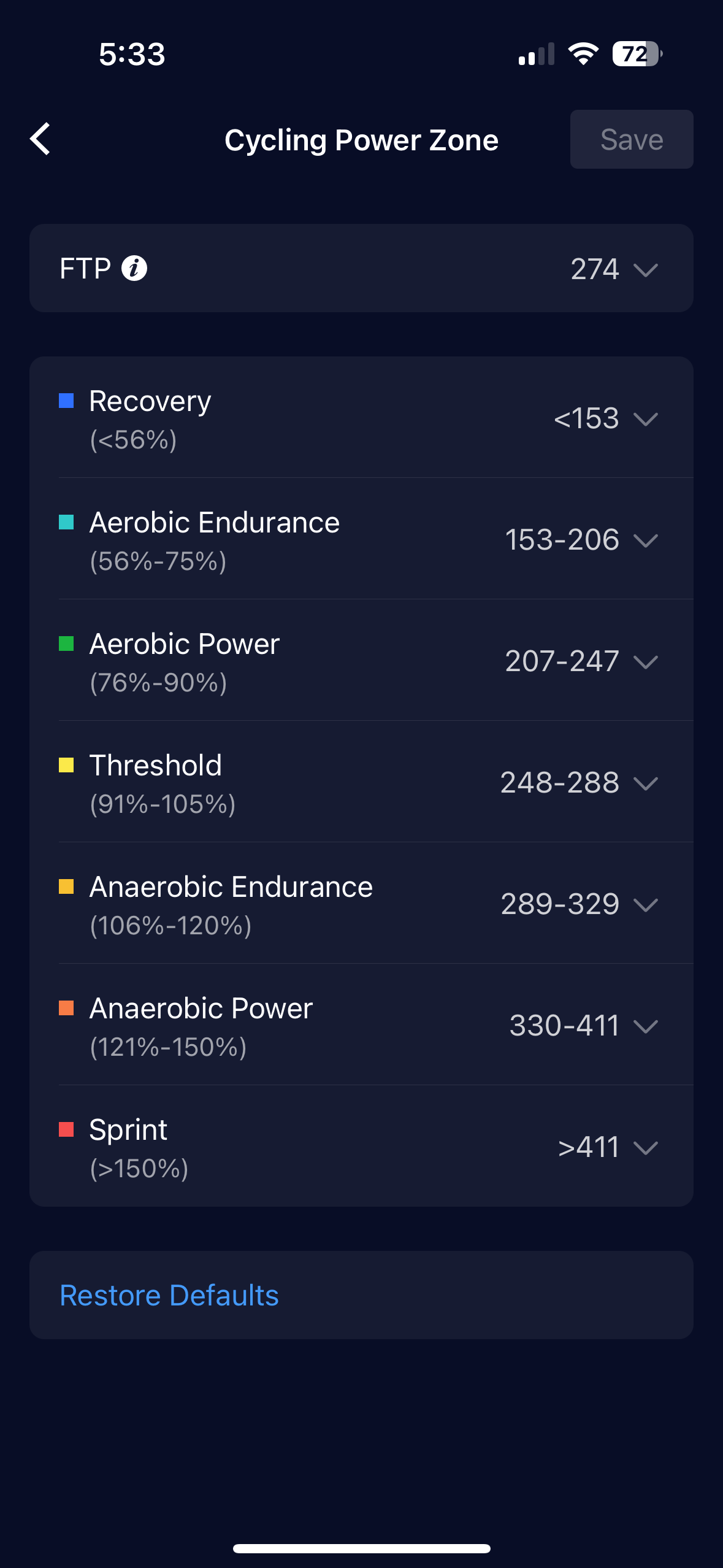Tap the battery level indicator

click(x=637, y=54)
